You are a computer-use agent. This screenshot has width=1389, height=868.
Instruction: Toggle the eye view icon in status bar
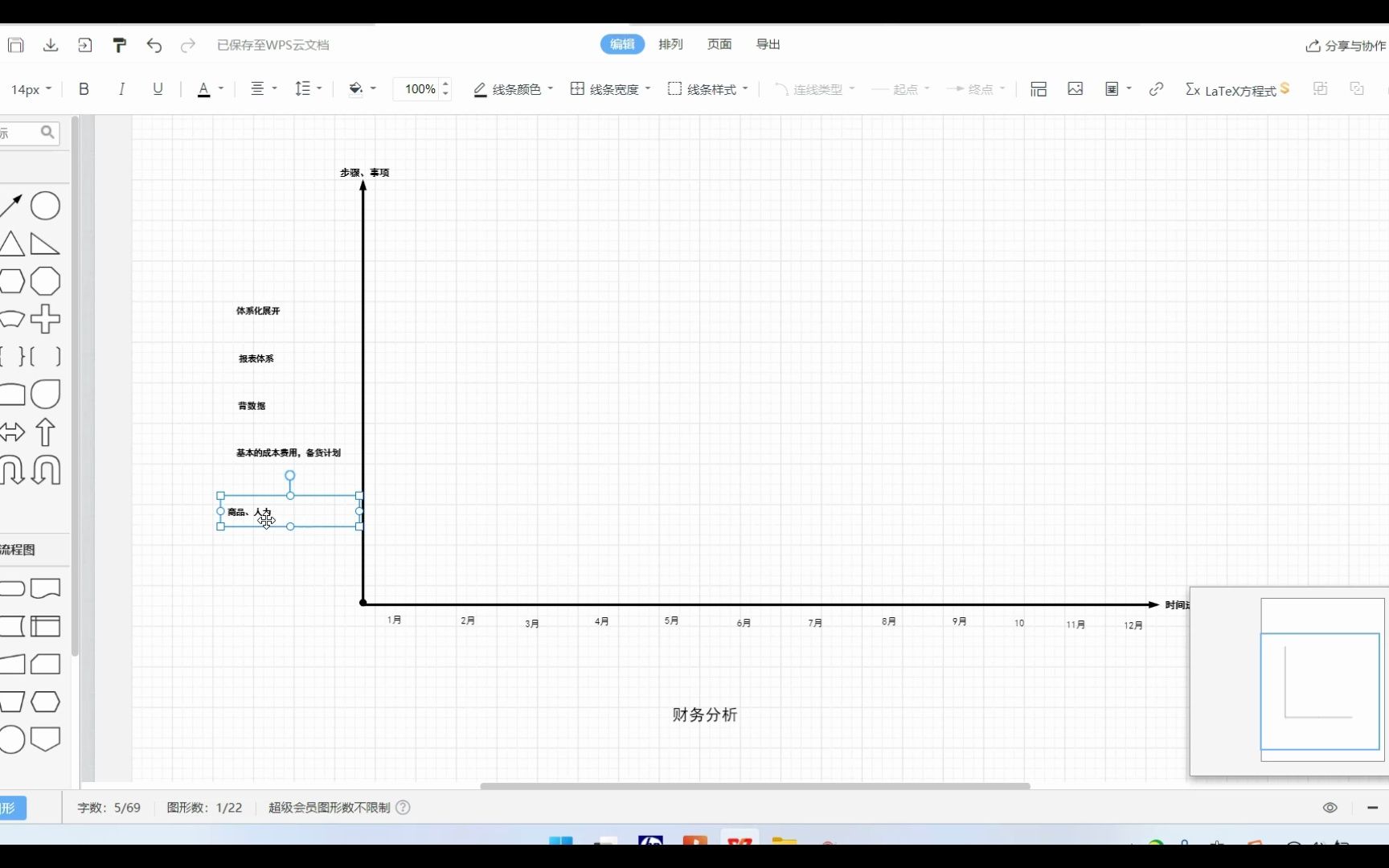click(1330, 808)
